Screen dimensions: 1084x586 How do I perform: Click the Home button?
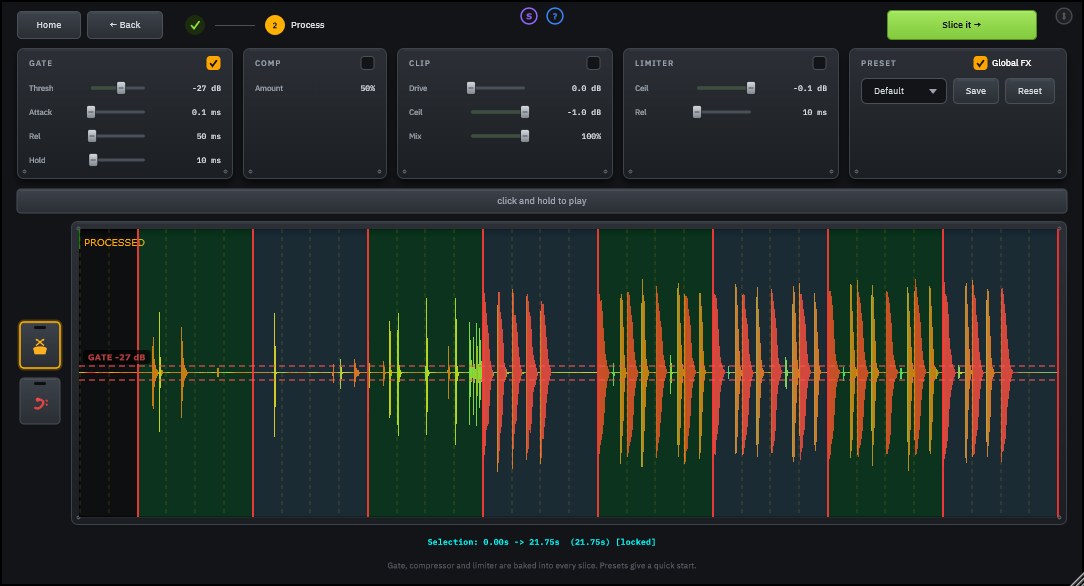click(48, 25)
